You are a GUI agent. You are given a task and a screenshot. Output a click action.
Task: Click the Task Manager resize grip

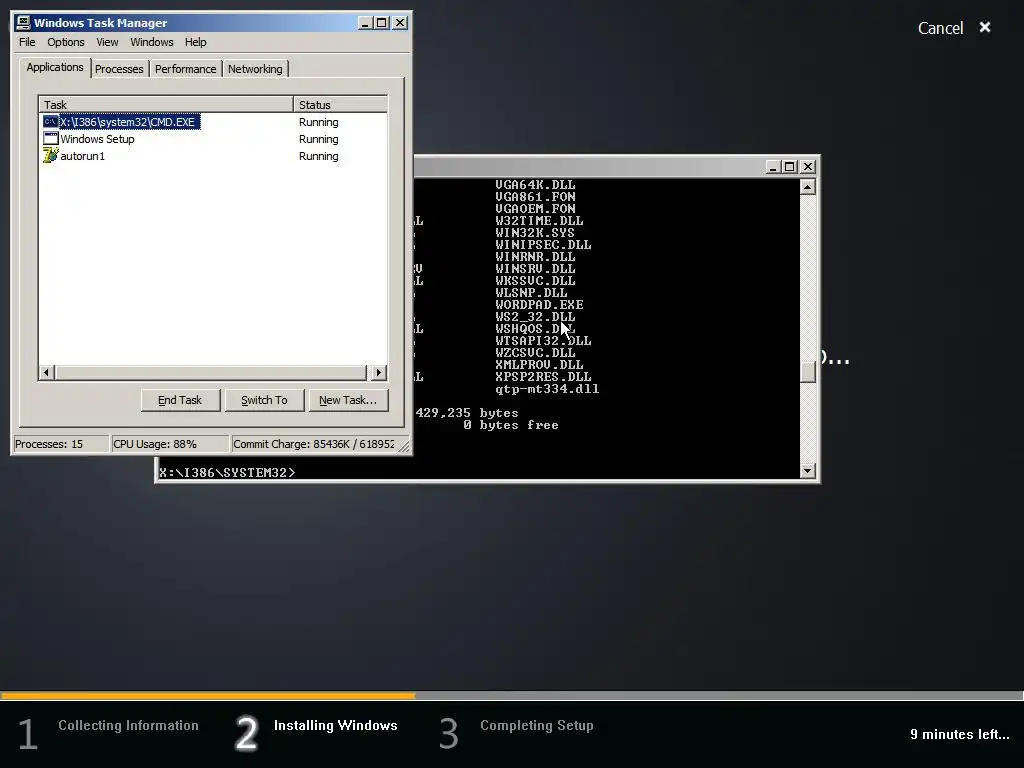click(x=404, y=446)
